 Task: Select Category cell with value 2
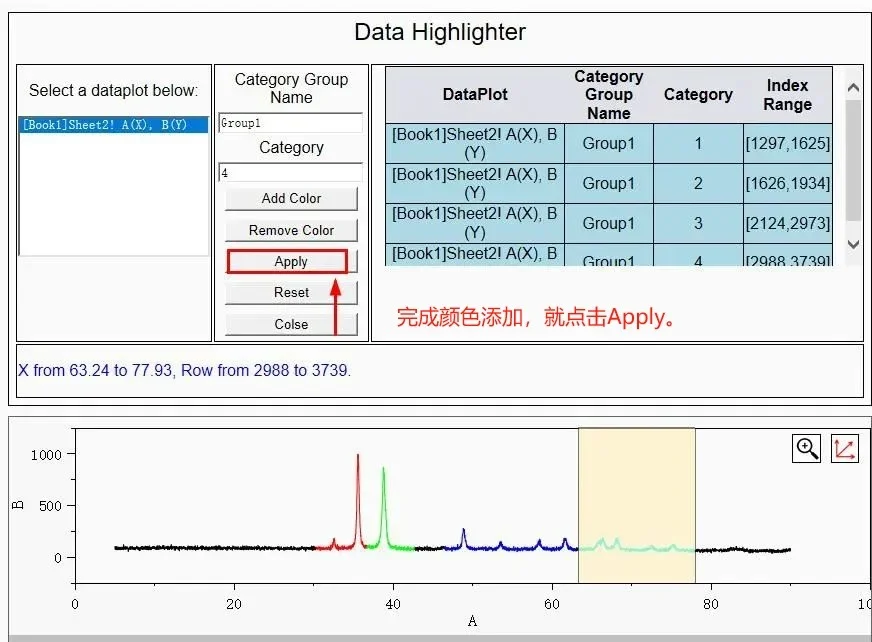coord(698,184)
